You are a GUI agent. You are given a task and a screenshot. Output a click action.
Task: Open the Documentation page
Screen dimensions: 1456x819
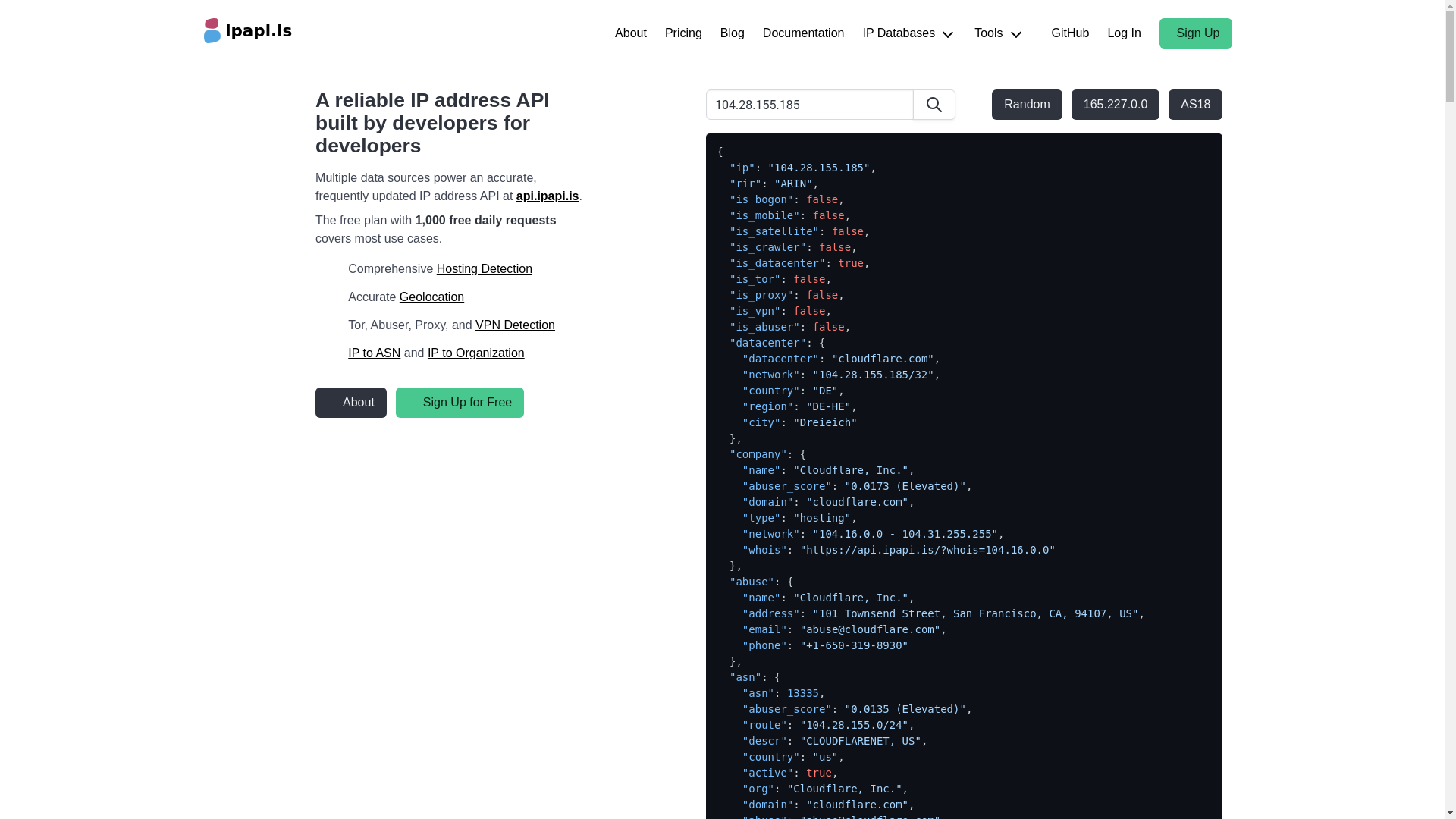click(x=802, y=33)
